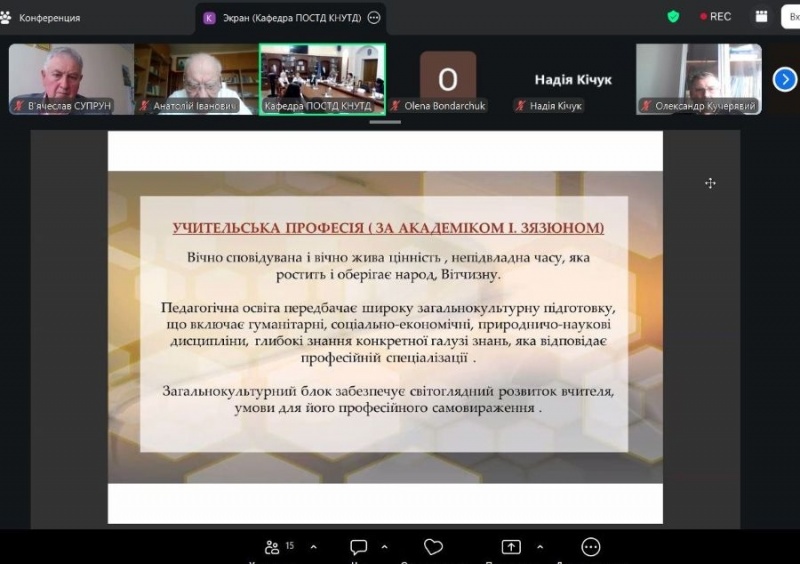
Task: Click Olena Bondarchuk's avatar tile
Action: pos(447,78)
